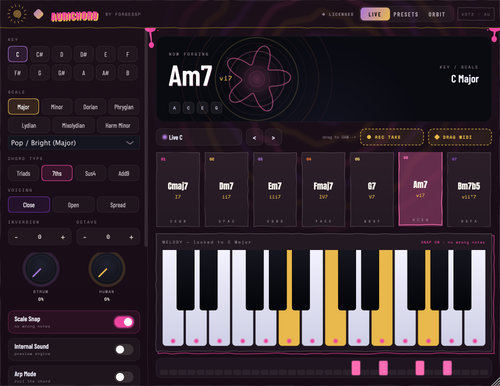Viewport: 500px width, 386px height.
Task: Click the Live C progression field
Action: coord(199,137)
